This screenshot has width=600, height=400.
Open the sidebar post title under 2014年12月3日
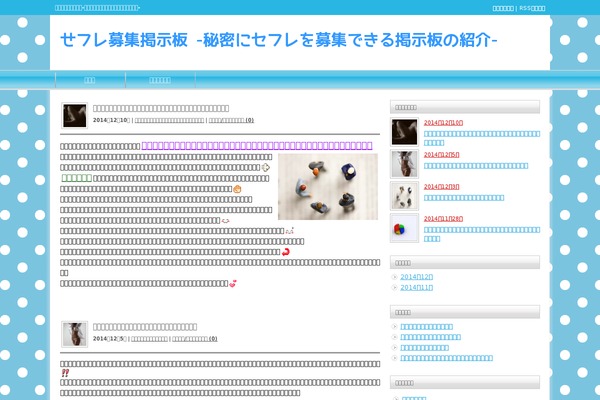pos(464,198)
